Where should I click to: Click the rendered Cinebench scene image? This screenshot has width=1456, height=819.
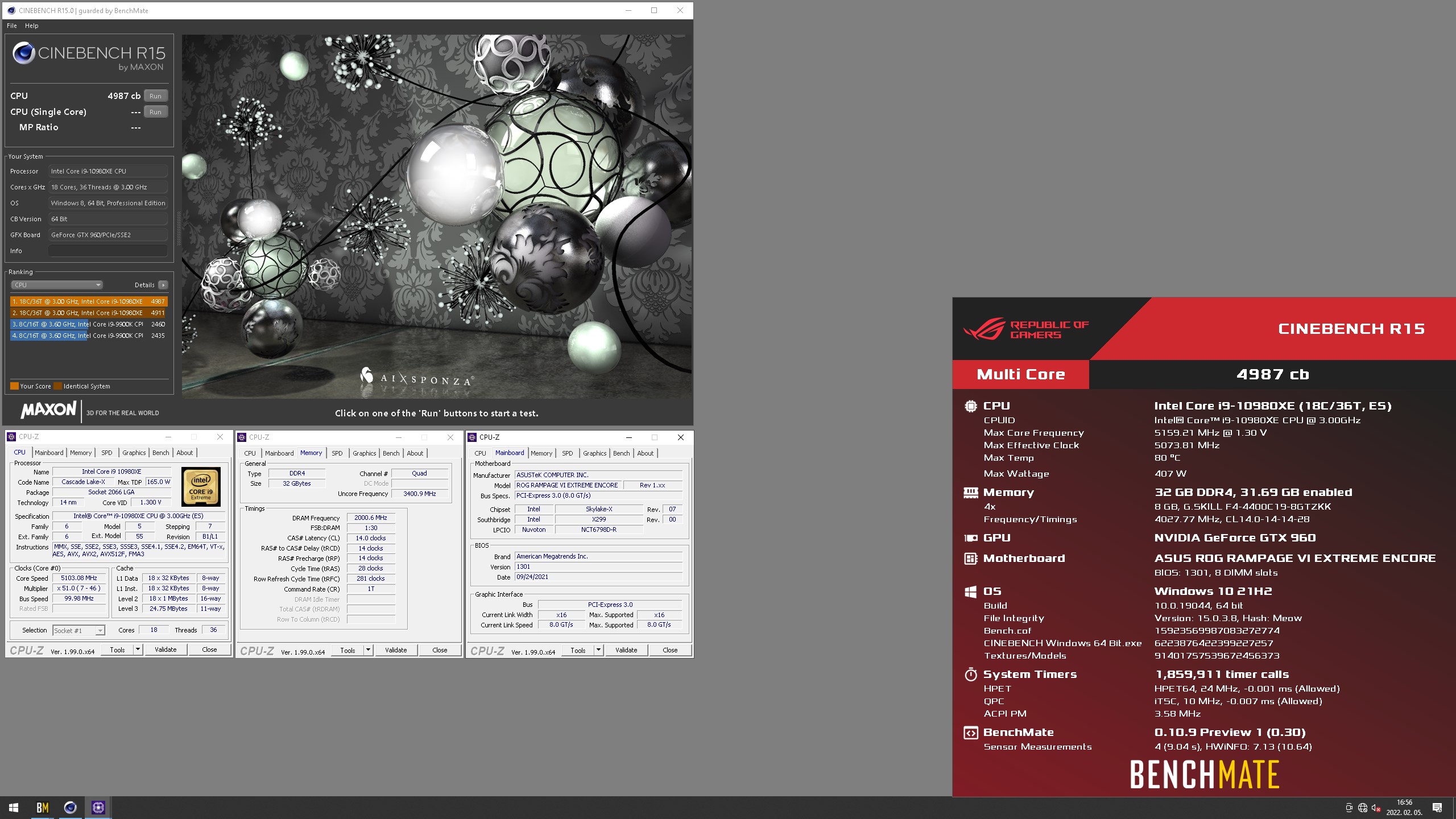[437, 216]
